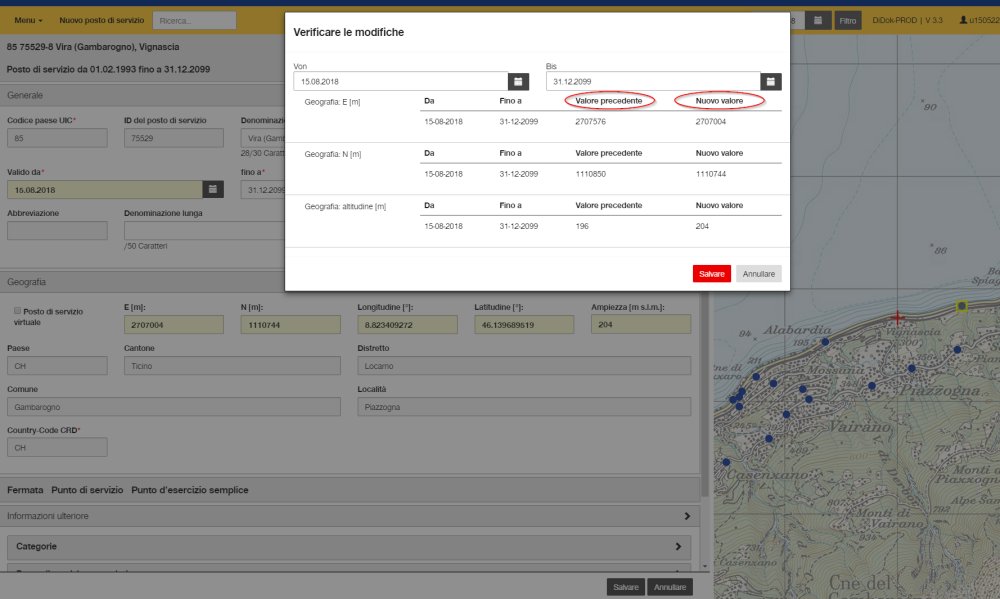Click the Denominazione lunga field
1000x599 pixels.
tap(204, 230)
